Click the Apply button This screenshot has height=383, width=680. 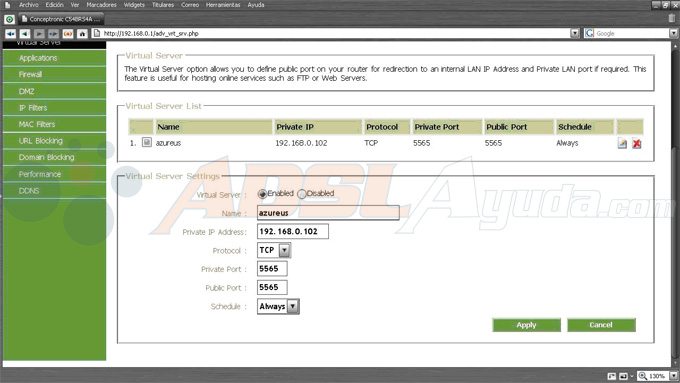pos(526,325)
